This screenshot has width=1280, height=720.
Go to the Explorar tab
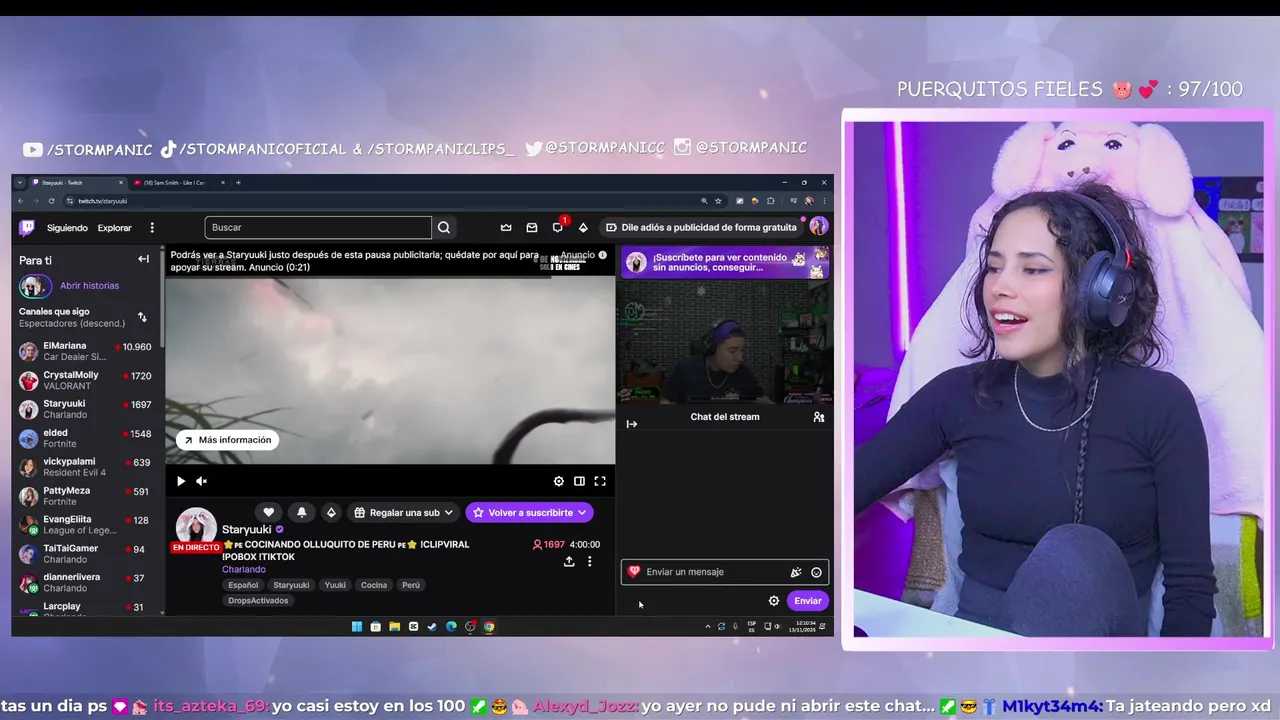pyautogui.click(x=115, y=228)
